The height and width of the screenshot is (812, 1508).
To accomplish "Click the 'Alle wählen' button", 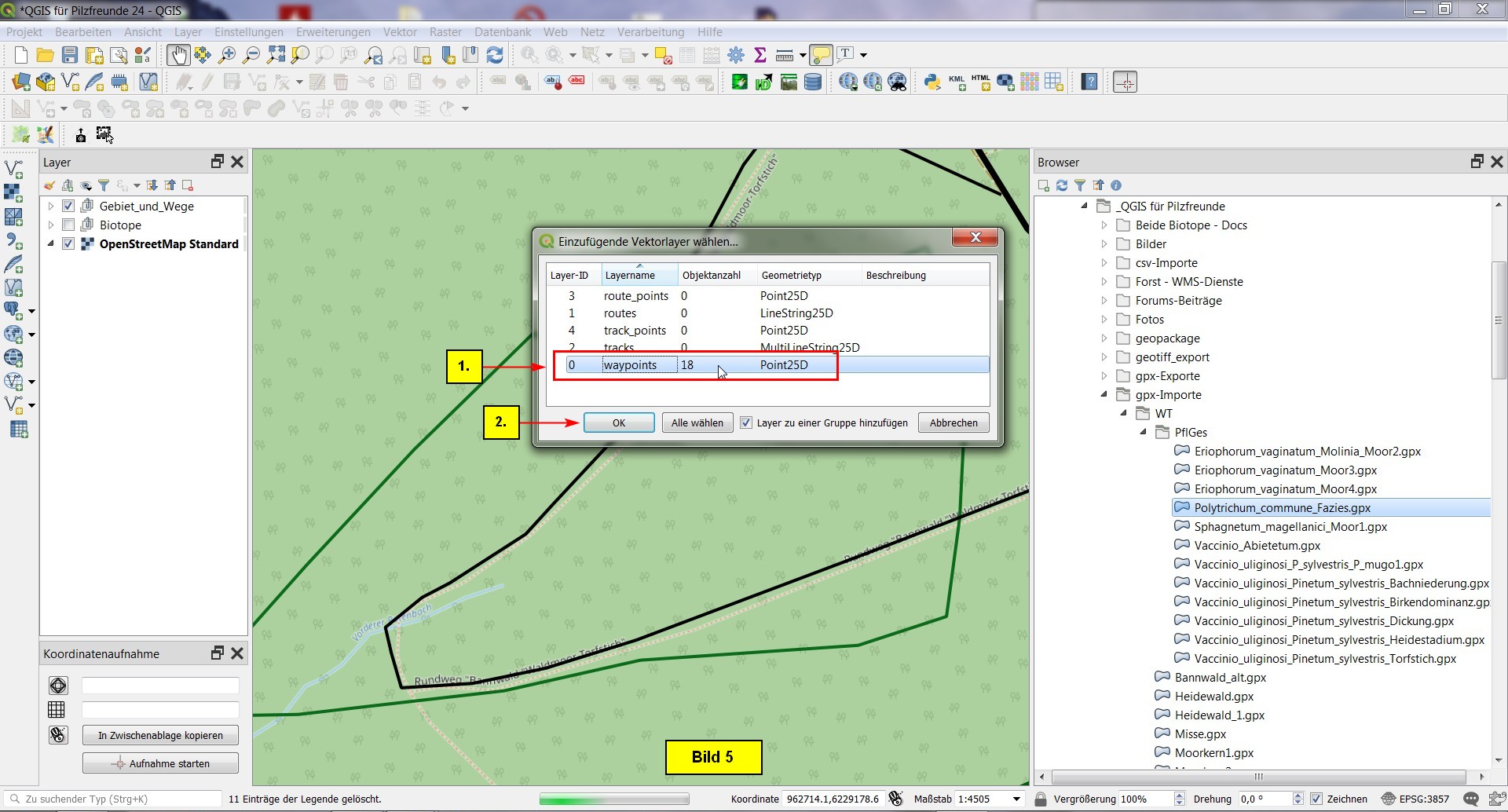I will click(x=697, y=422).
